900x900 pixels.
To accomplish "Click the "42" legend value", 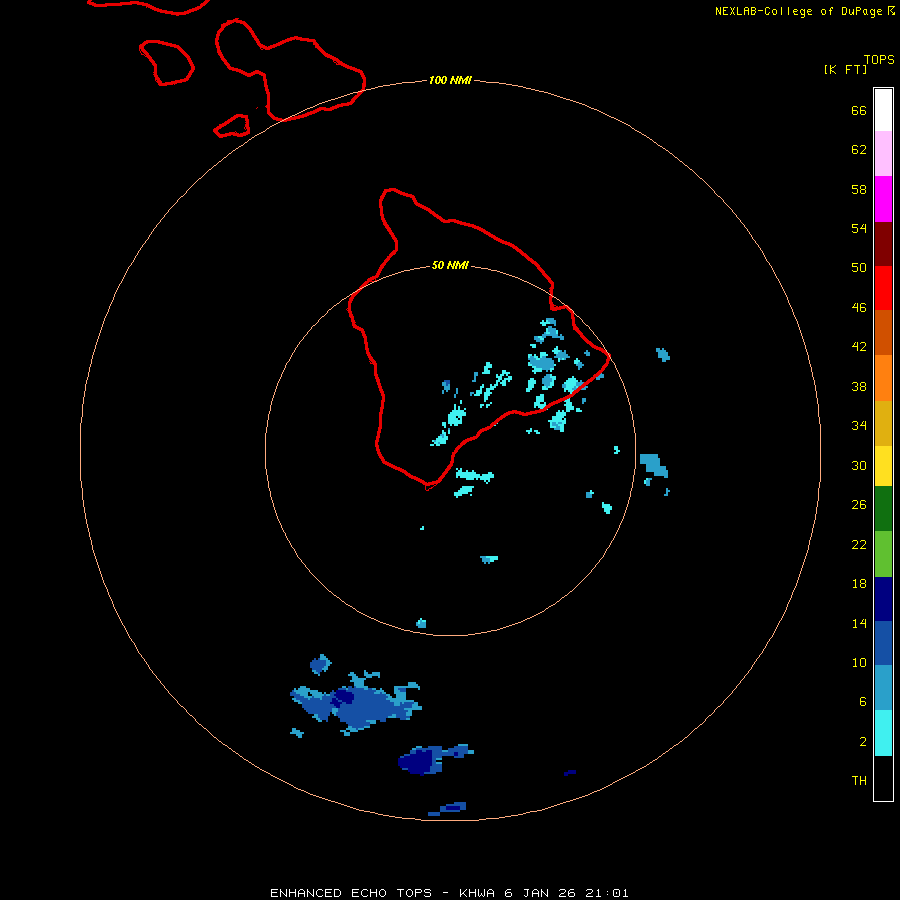I will coord(859,347).
